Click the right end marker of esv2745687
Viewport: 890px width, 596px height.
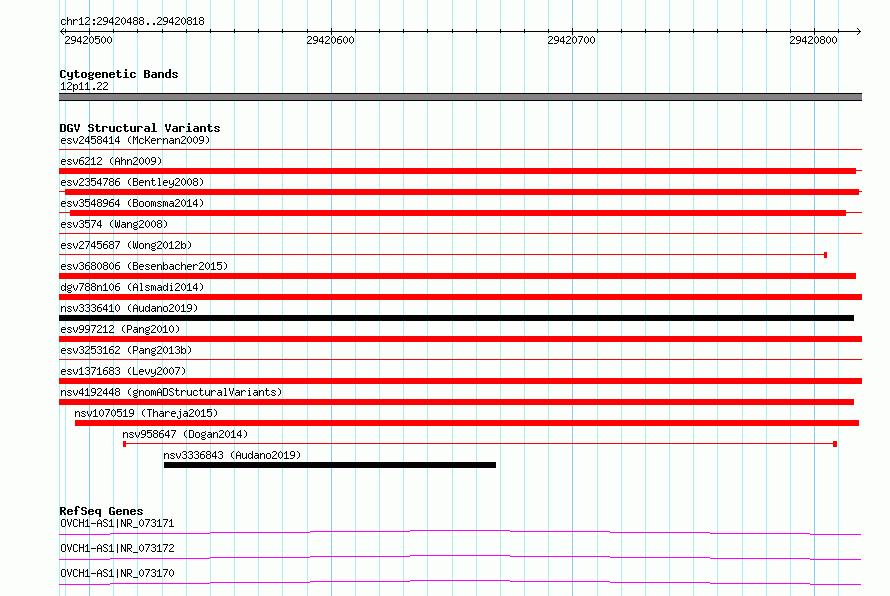pyautogui.click(x=825, y=255)
